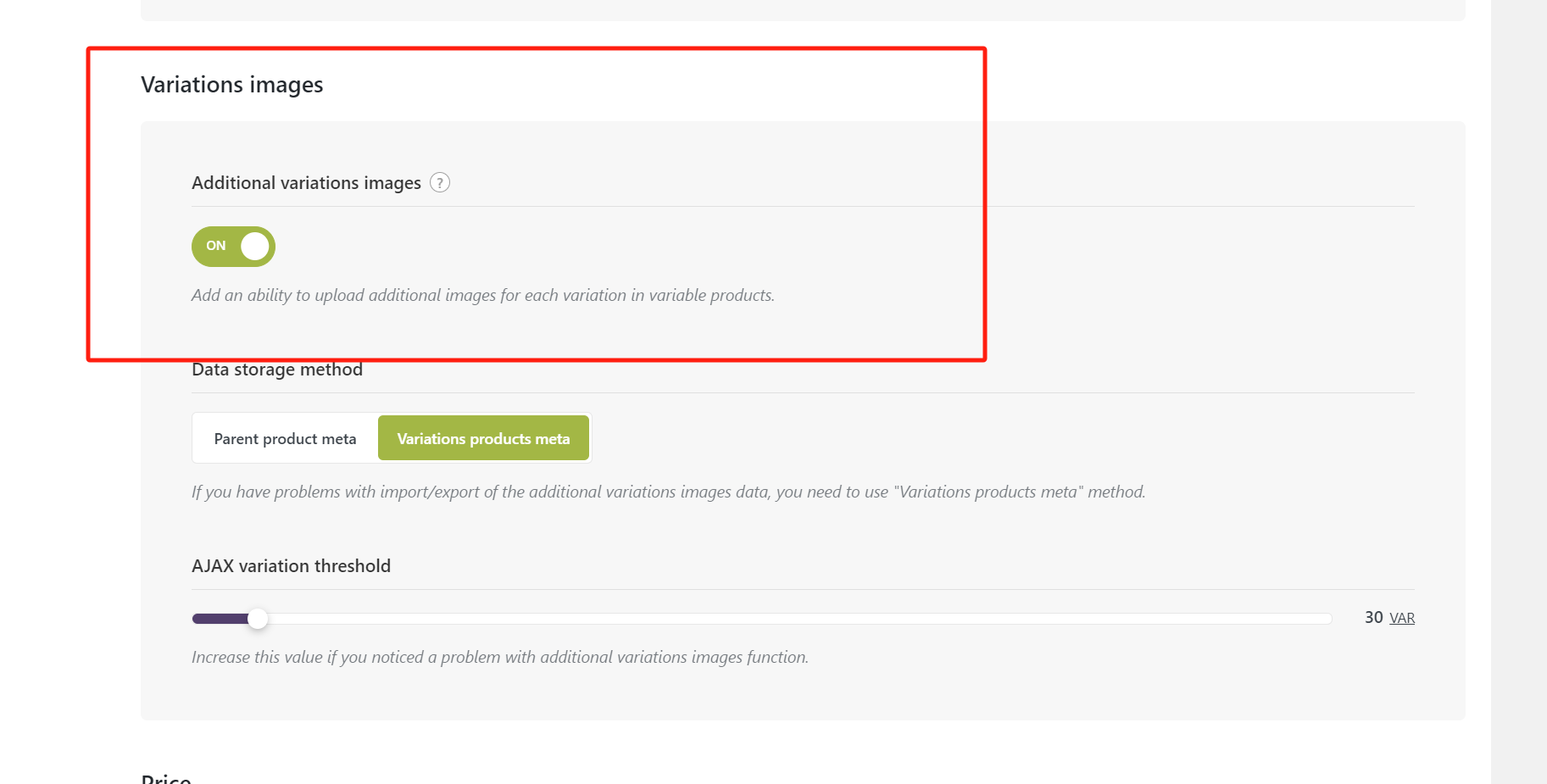This screenshot has height=784, width=1547.
Task: Click the ON text inside the green toggle
Action: (x=216, y=246)
